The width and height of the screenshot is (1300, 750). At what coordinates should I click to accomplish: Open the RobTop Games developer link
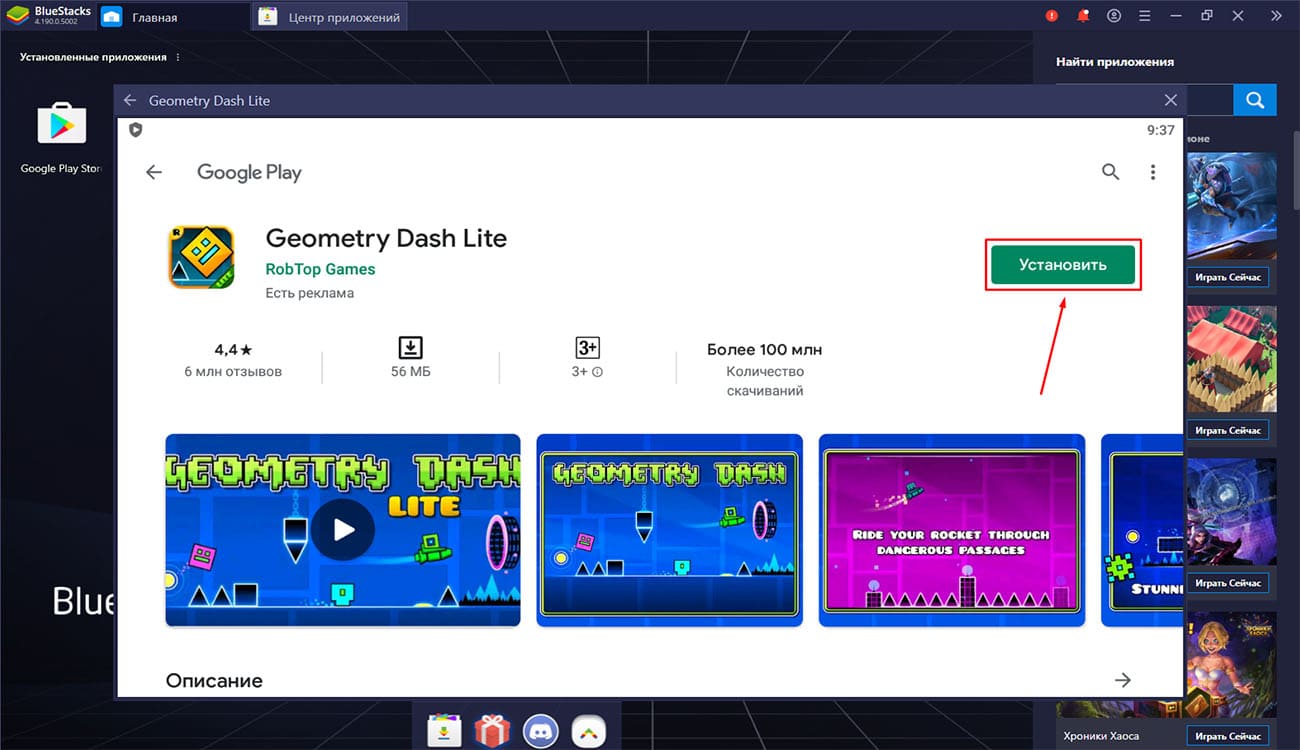[x=320, y=269]
